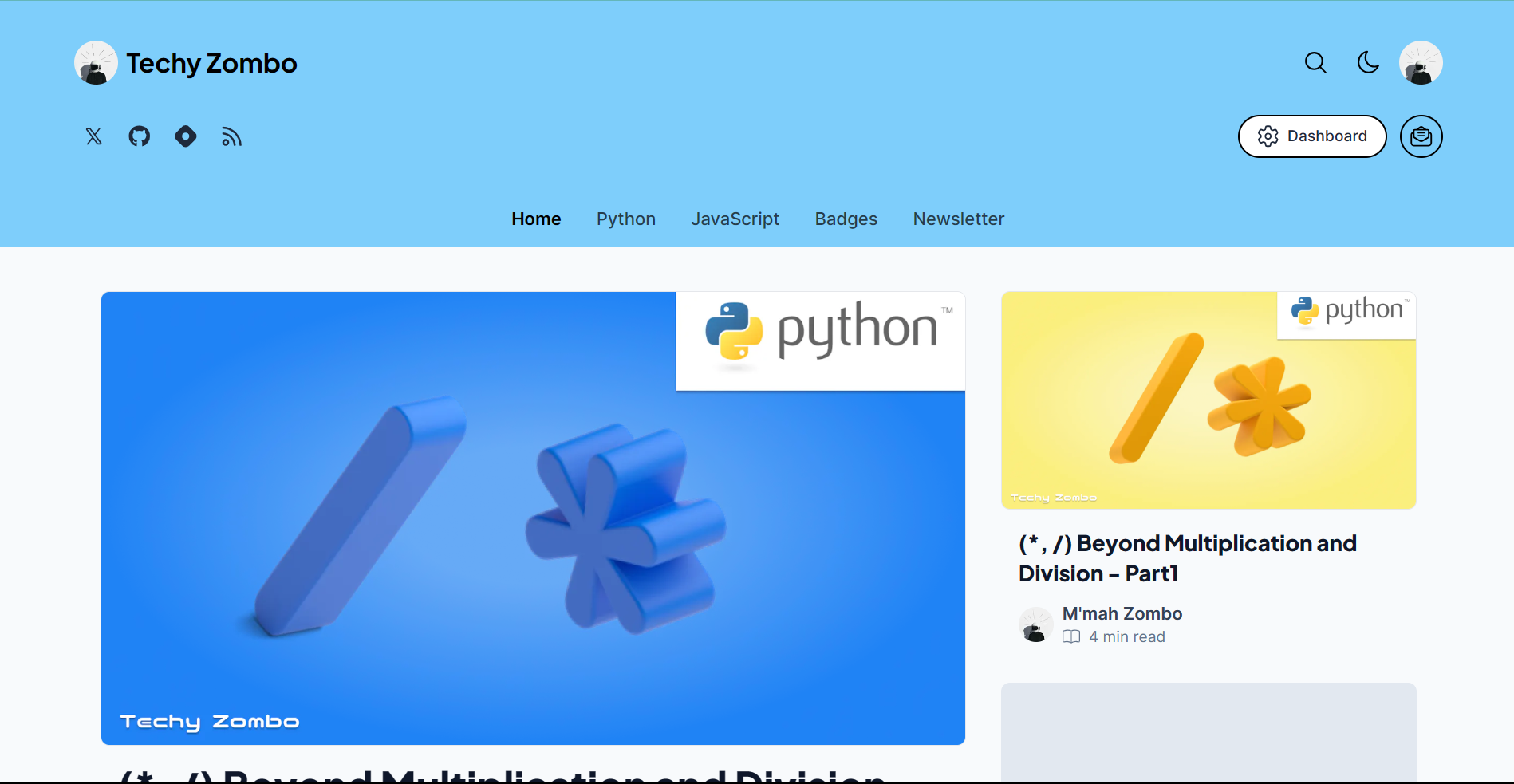Click author name M'mah Zombo
1514x784 pixels.
[x=1122, y=613]
